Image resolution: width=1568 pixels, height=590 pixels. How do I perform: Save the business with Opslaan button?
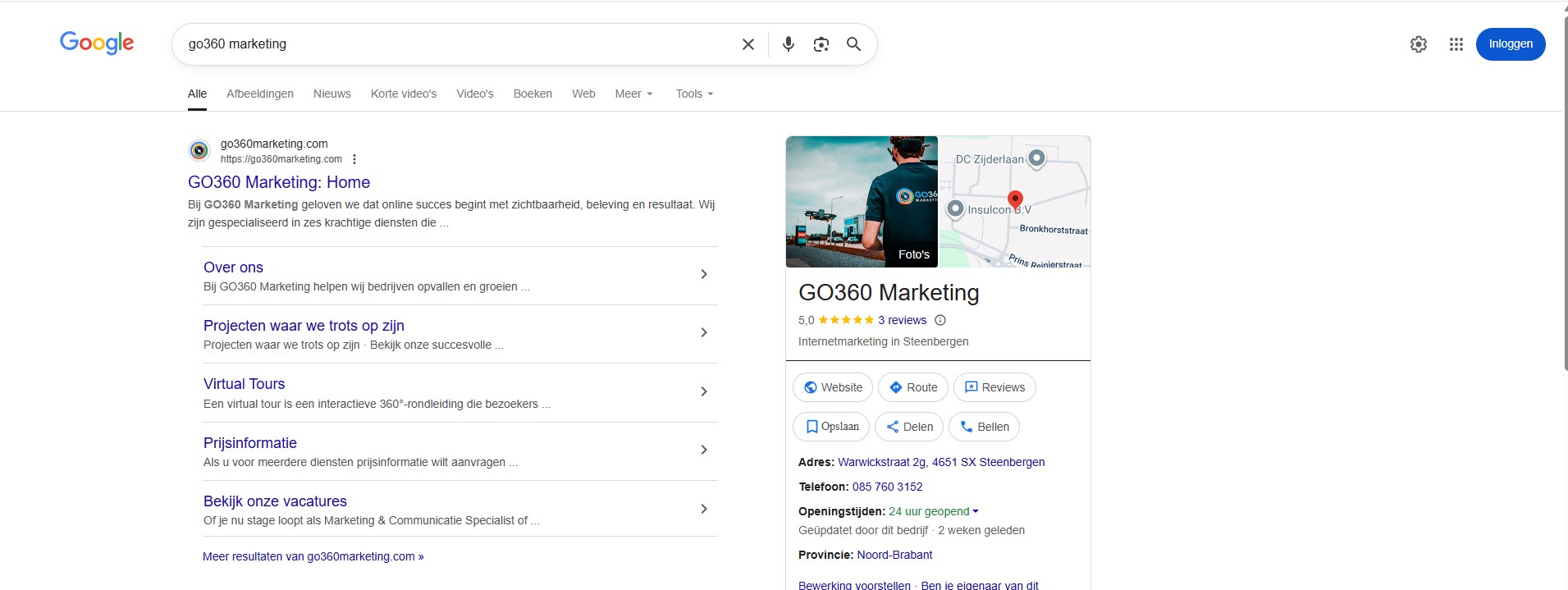pyautogui.click(x=830, y=427)
